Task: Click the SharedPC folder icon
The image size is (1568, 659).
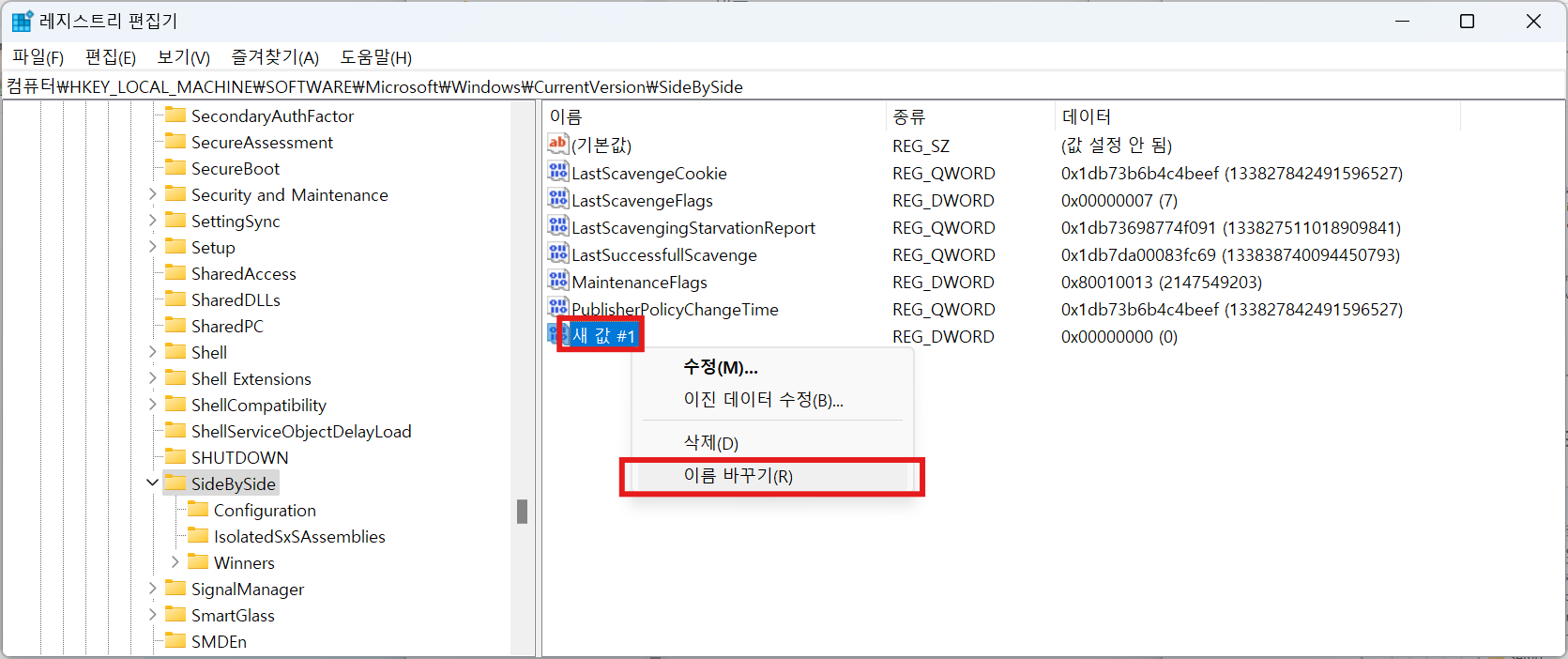Action: coord(175,326)
